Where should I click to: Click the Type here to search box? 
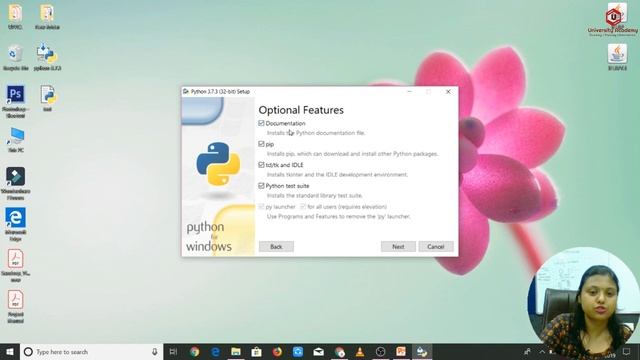coord(92,352)
